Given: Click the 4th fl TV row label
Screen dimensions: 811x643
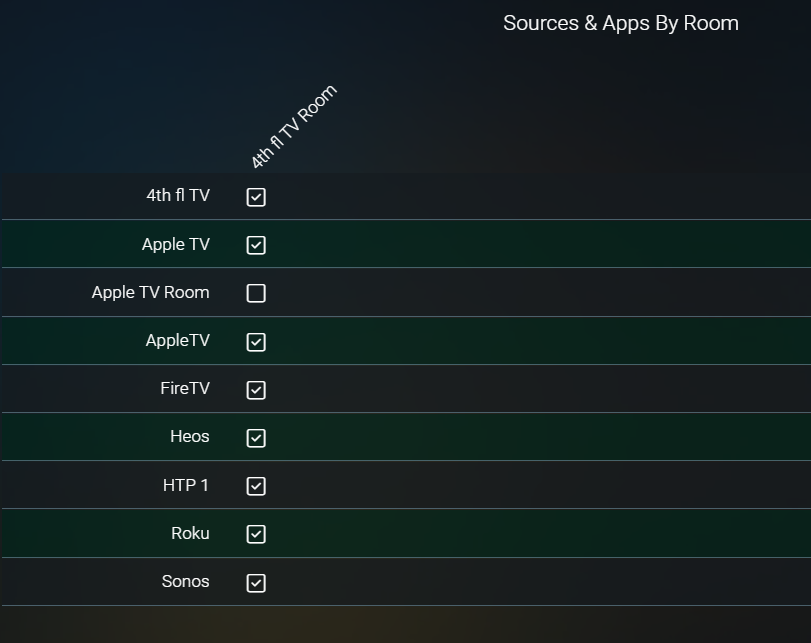Looking at the screenshot, I should 178,196.
